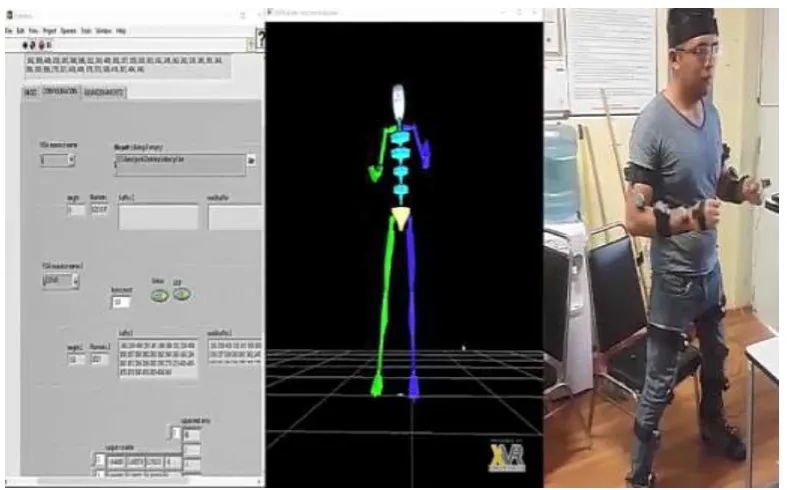The height and width of the screenshot is (490, 787).
Task: Show context help with the question mark icon
Action: 260,39
